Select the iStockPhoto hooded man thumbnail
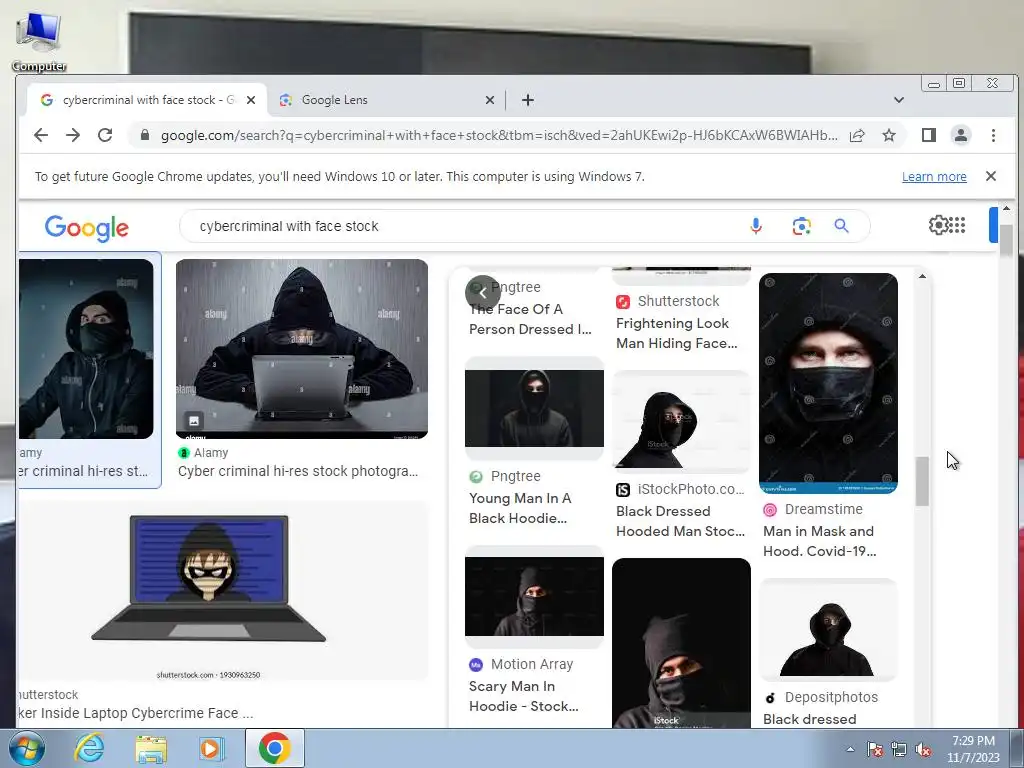 click(681, 421)
